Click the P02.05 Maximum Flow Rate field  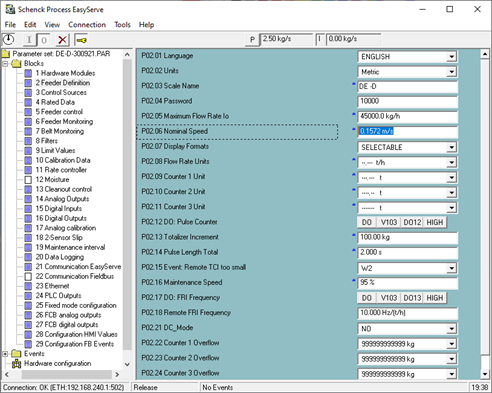point(407,116)
